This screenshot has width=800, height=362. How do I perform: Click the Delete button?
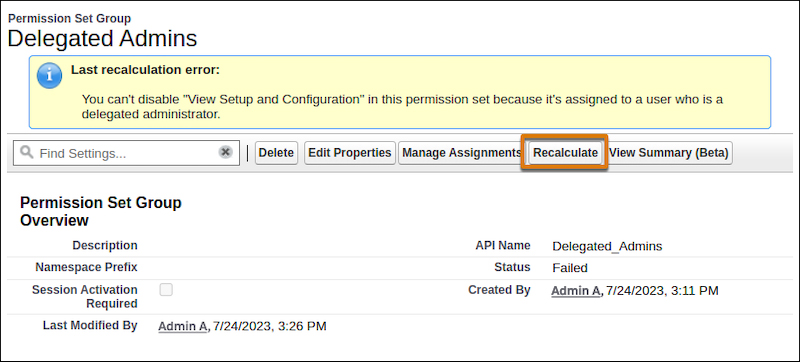coord(276,153)
